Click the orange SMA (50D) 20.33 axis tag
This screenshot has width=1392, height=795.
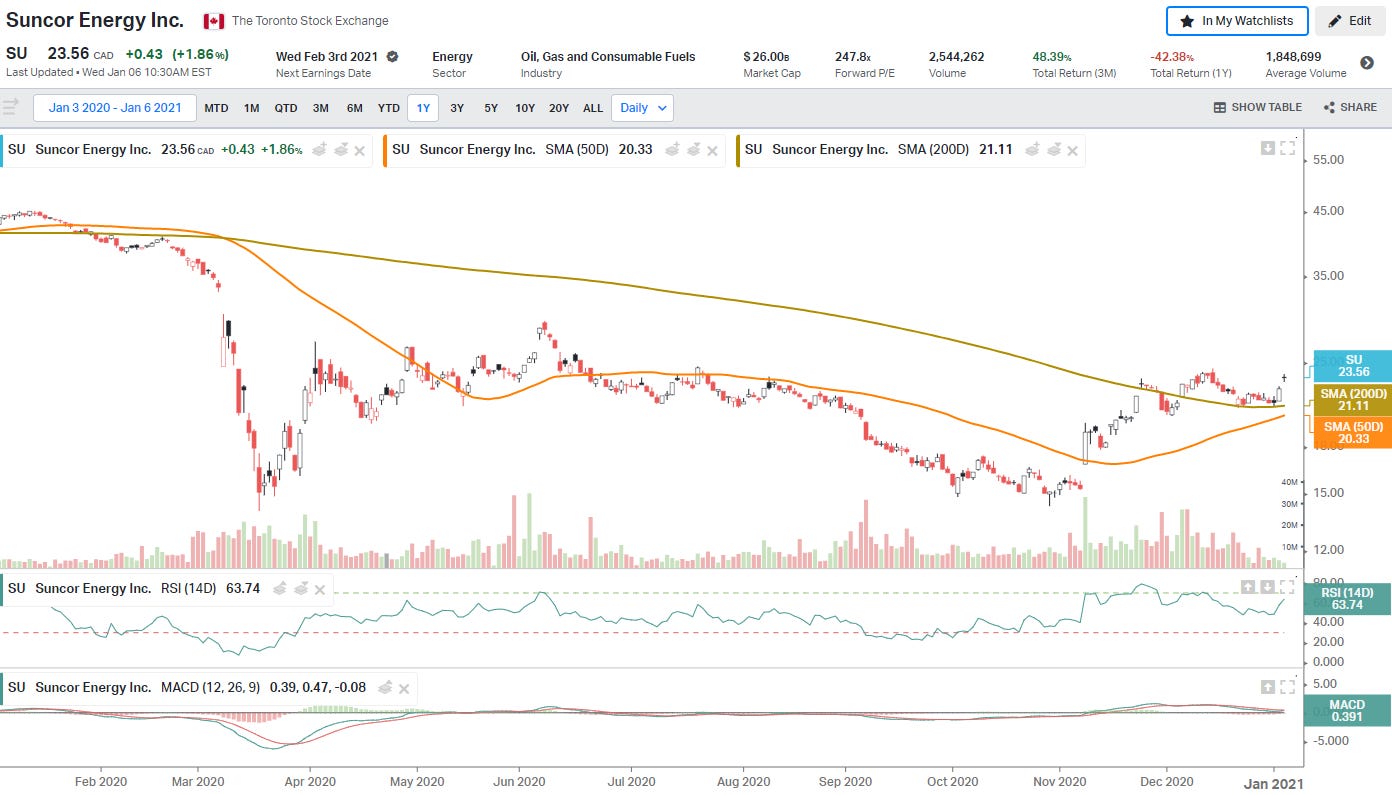(x=1353, y=433)
